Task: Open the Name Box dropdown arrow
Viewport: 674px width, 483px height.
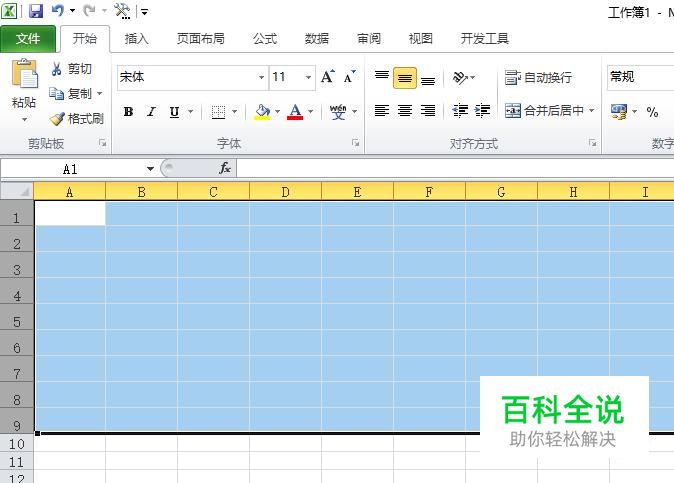Action: click(x=150, y=169)
